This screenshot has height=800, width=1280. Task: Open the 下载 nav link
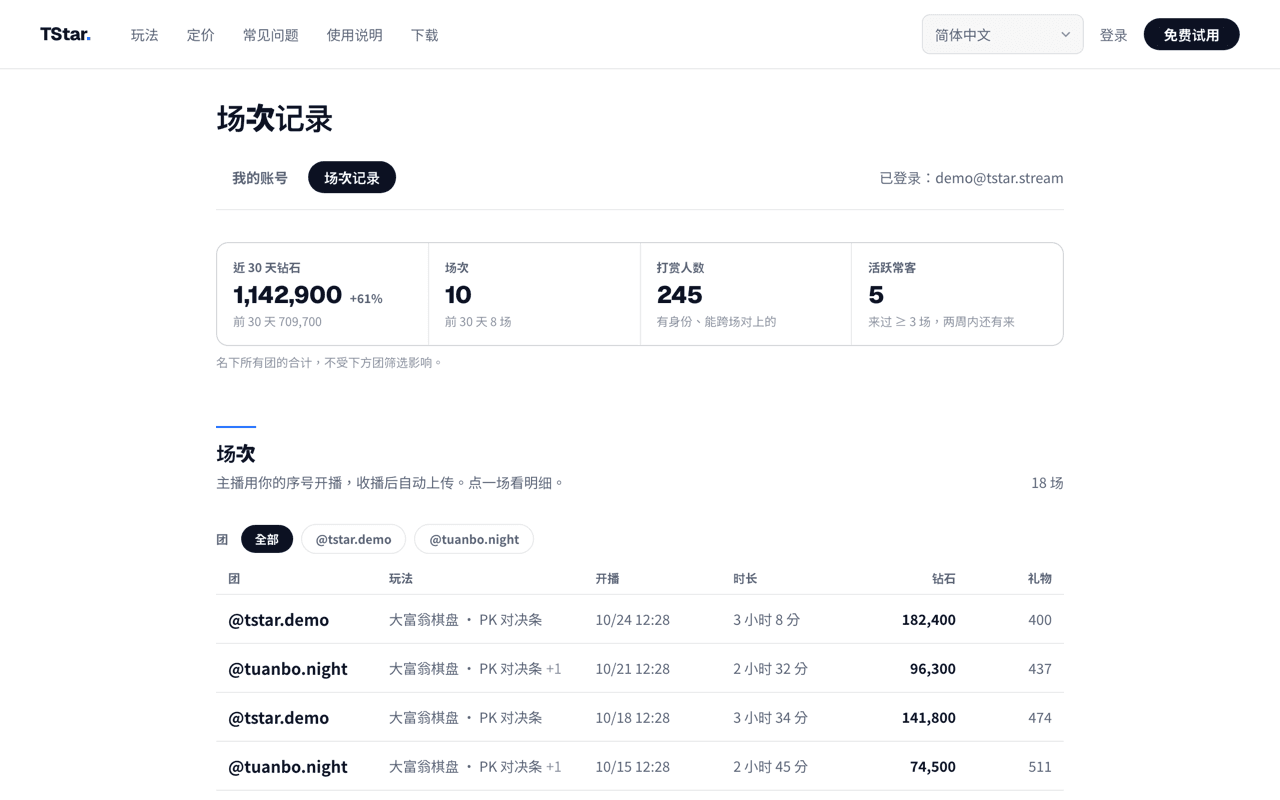[425, 35]
